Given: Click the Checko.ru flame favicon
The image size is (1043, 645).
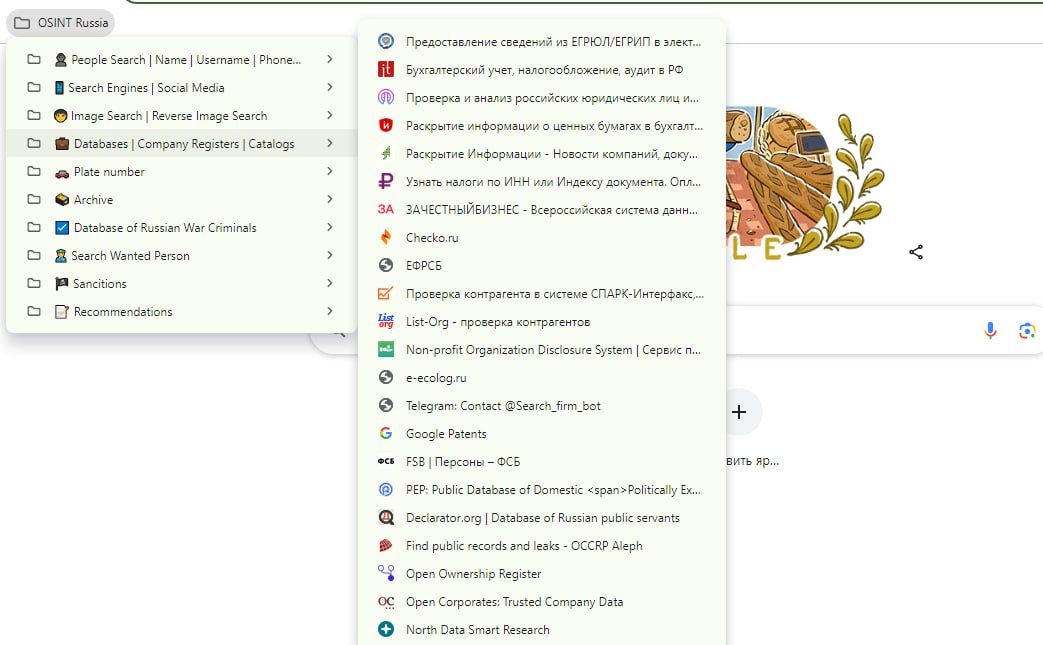Looking at the screenshot, I should click(386, 238).
